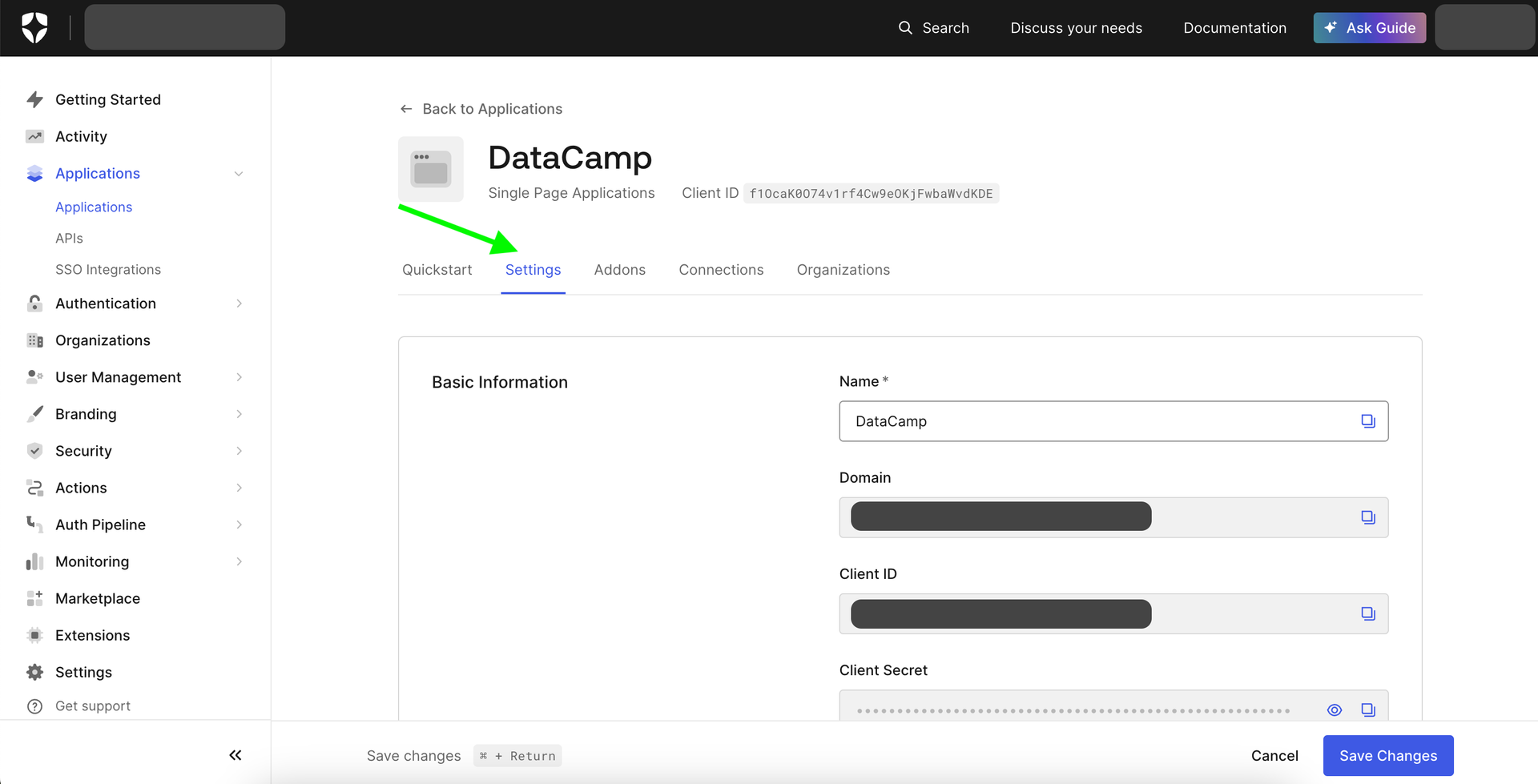Collapse the sidebar with double-chevron icon
1538x784 pixels.
click(235, 755)
